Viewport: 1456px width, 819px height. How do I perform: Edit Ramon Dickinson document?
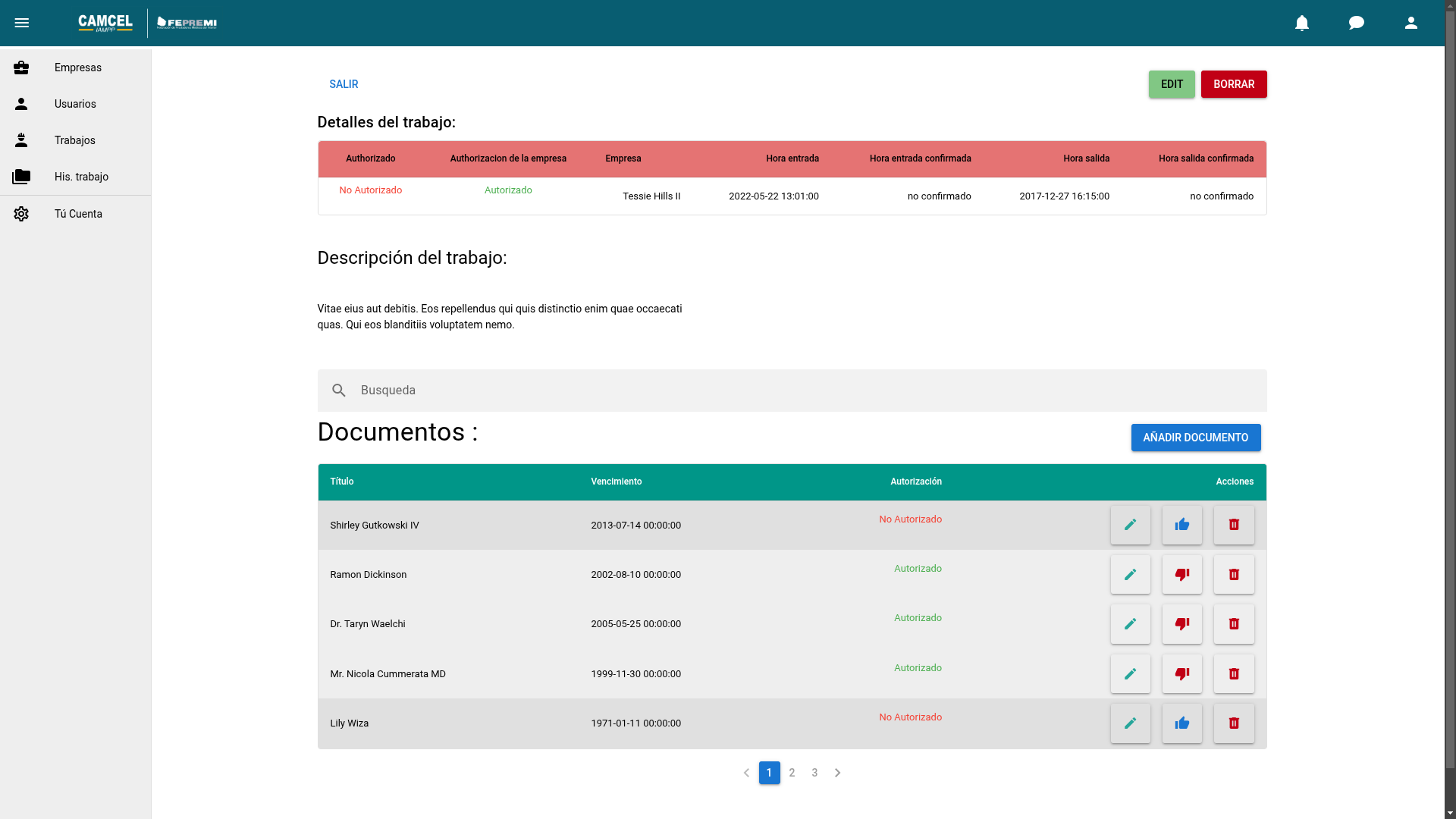pos(1131,575)
